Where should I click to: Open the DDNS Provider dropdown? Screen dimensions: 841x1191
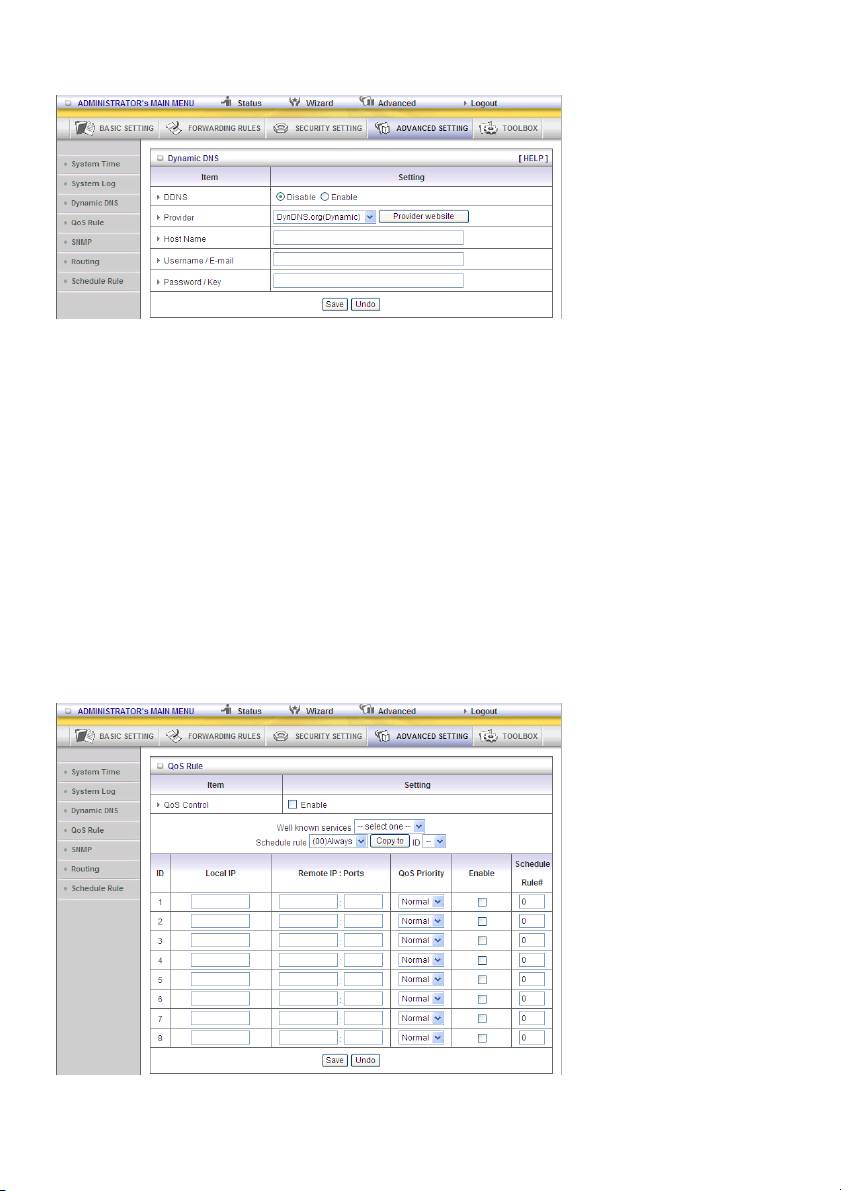coord(324,216)
